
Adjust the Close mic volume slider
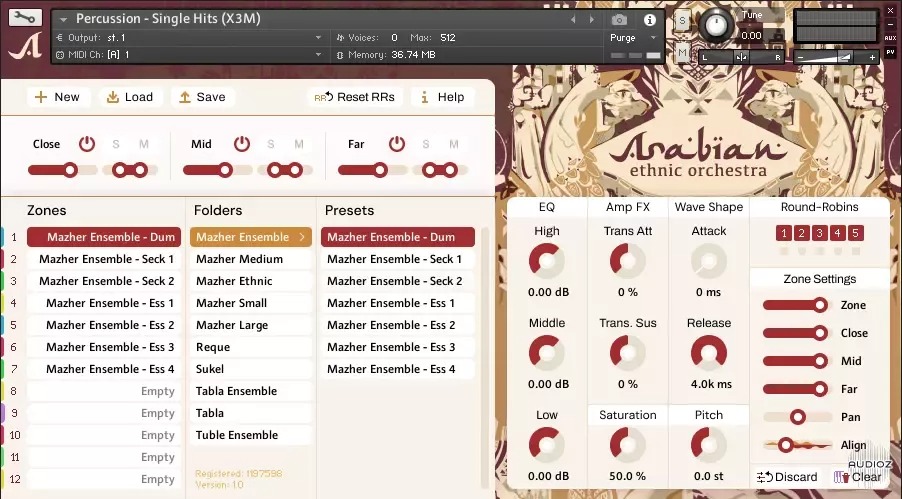pyautogui.click(x=63, y=170)
